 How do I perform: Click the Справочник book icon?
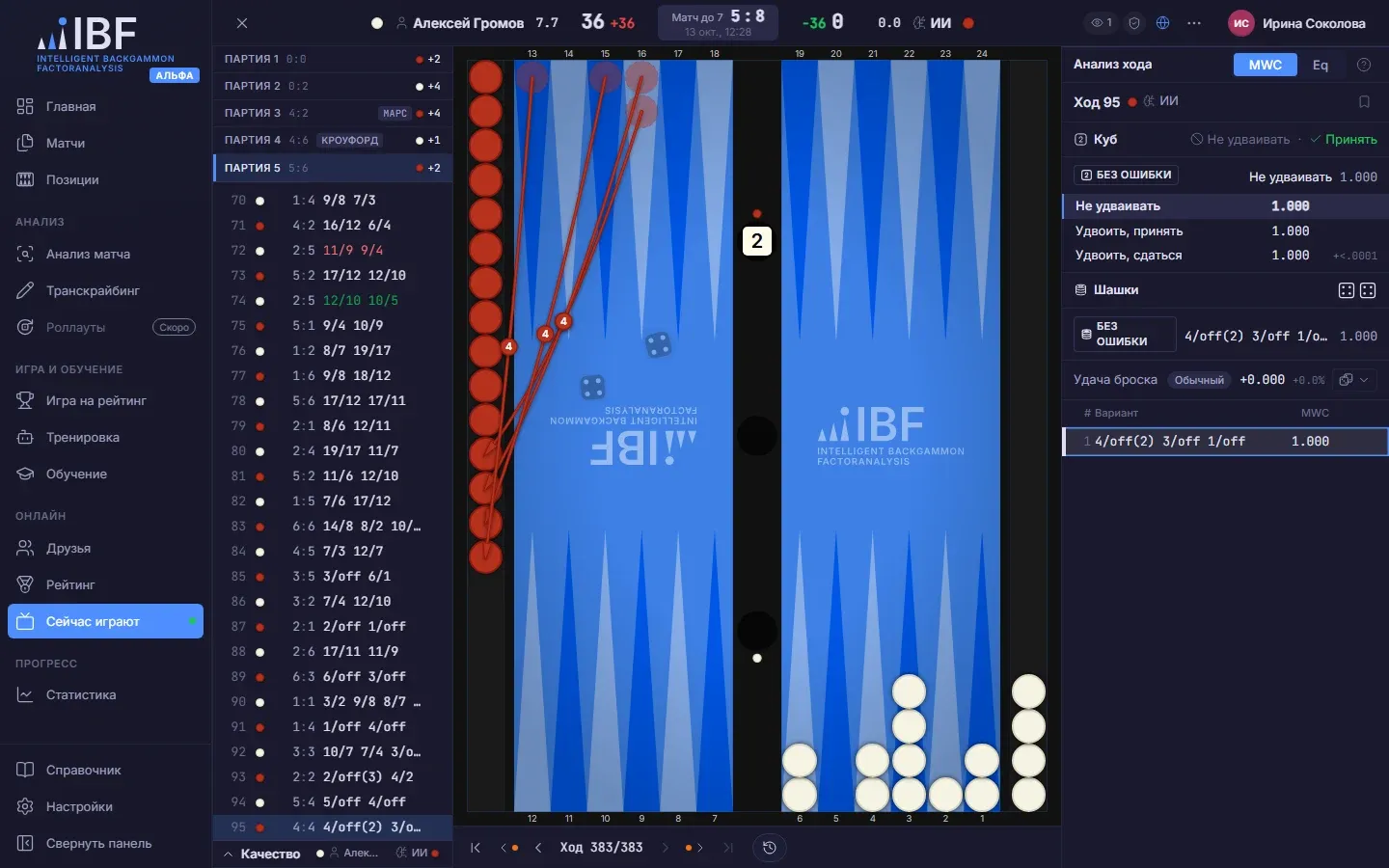[25, 770]
